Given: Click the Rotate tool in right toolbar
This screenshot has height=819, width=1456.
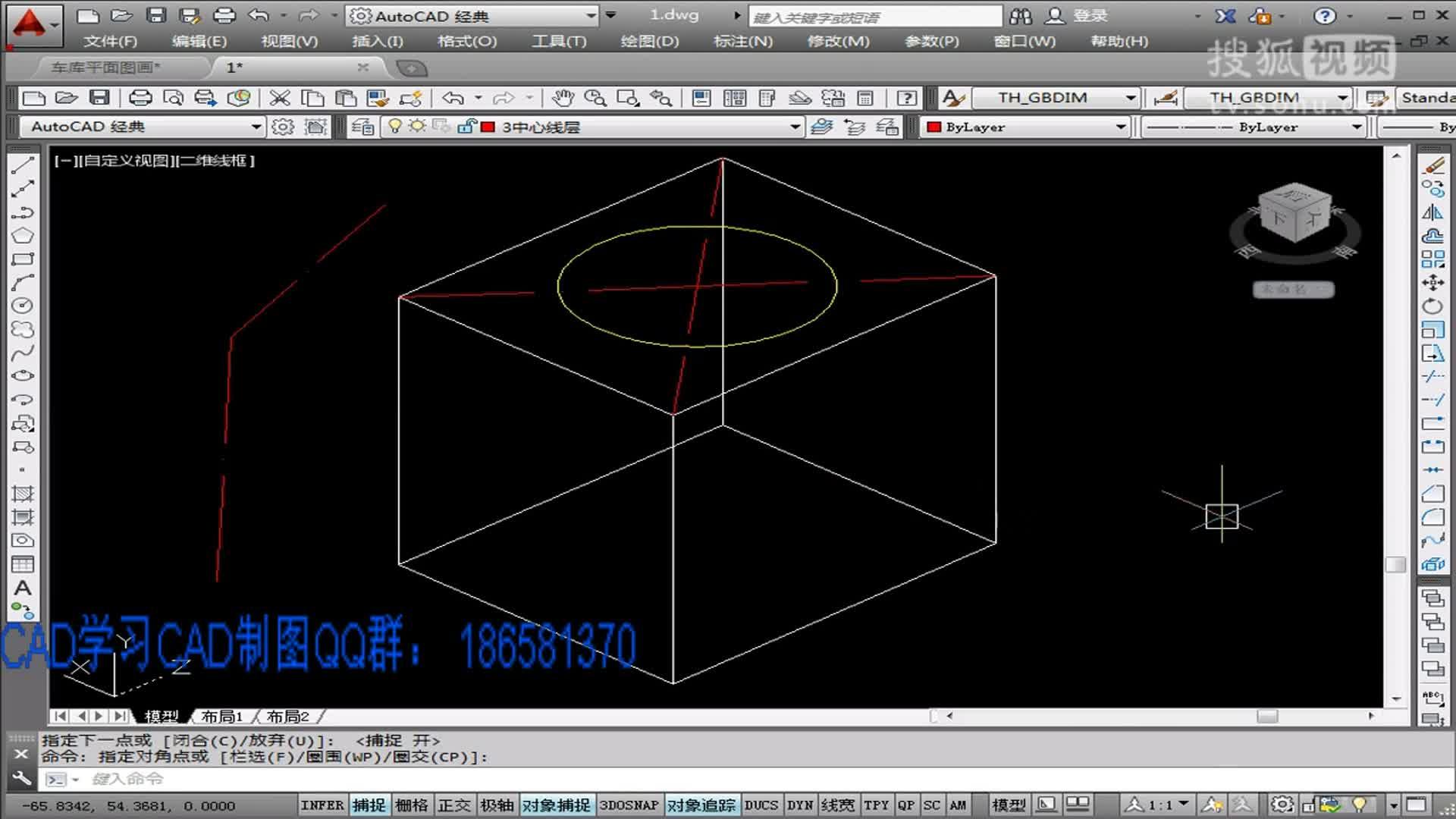Looking at the screenshot, I should [x=1432, y=306].
